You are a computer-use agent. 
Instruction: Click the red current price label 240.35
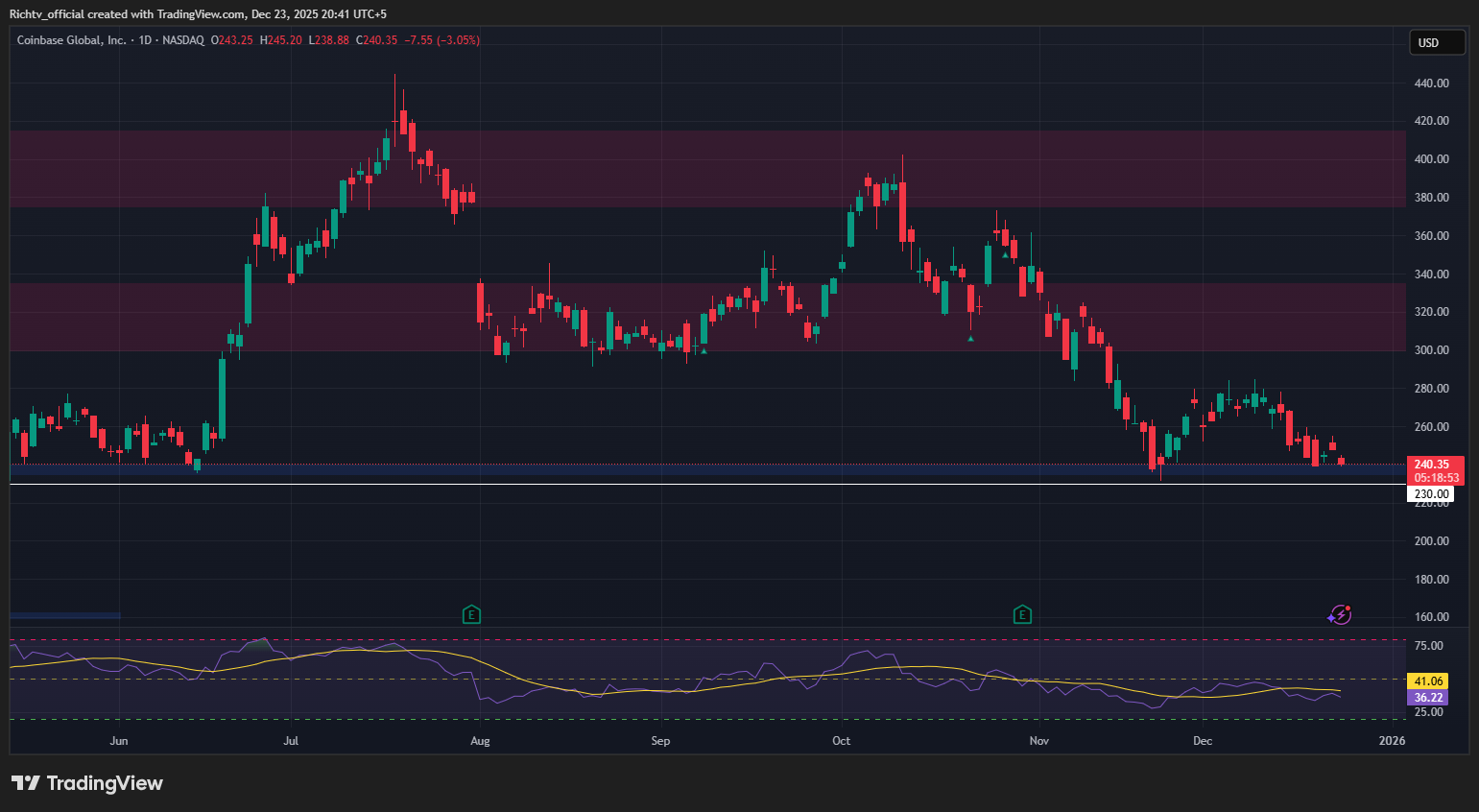(1433, 464)
